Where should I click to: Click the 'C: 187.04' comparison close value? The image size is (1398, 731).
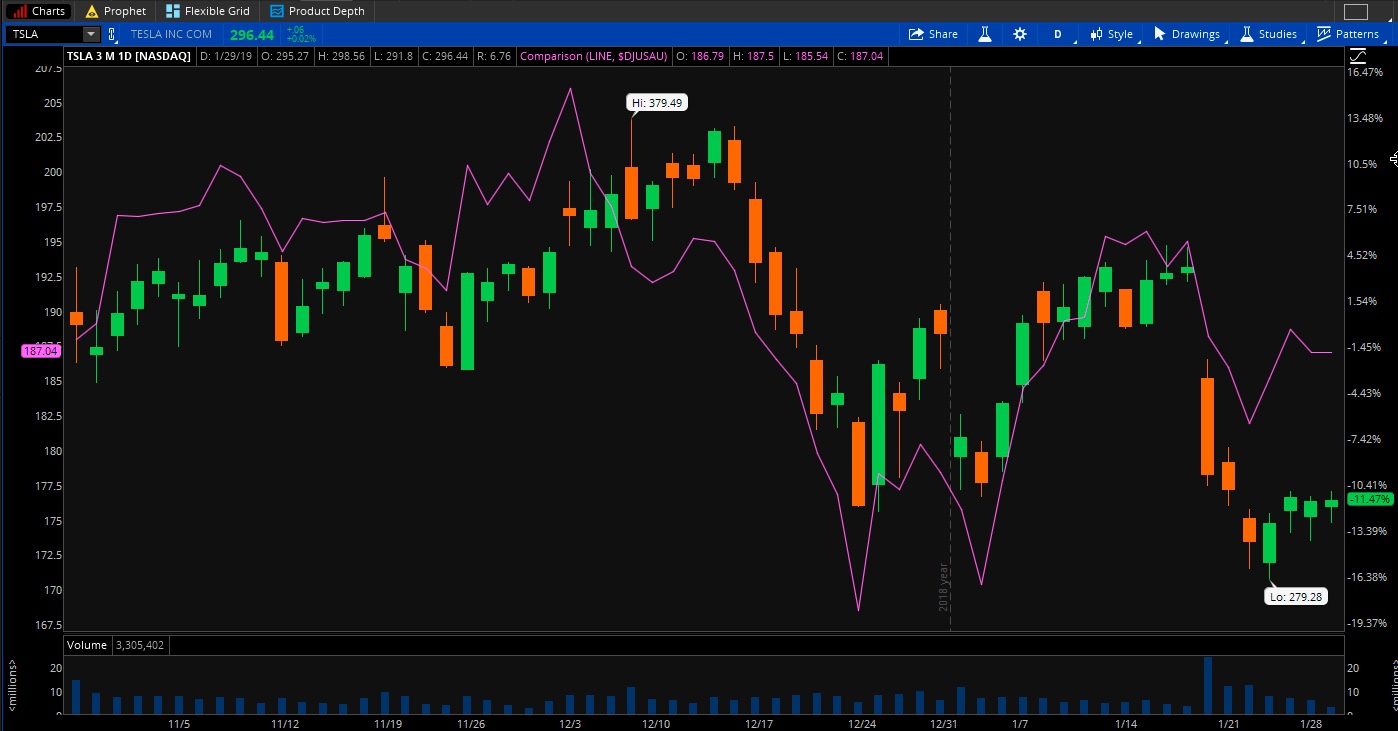point(859,56)
